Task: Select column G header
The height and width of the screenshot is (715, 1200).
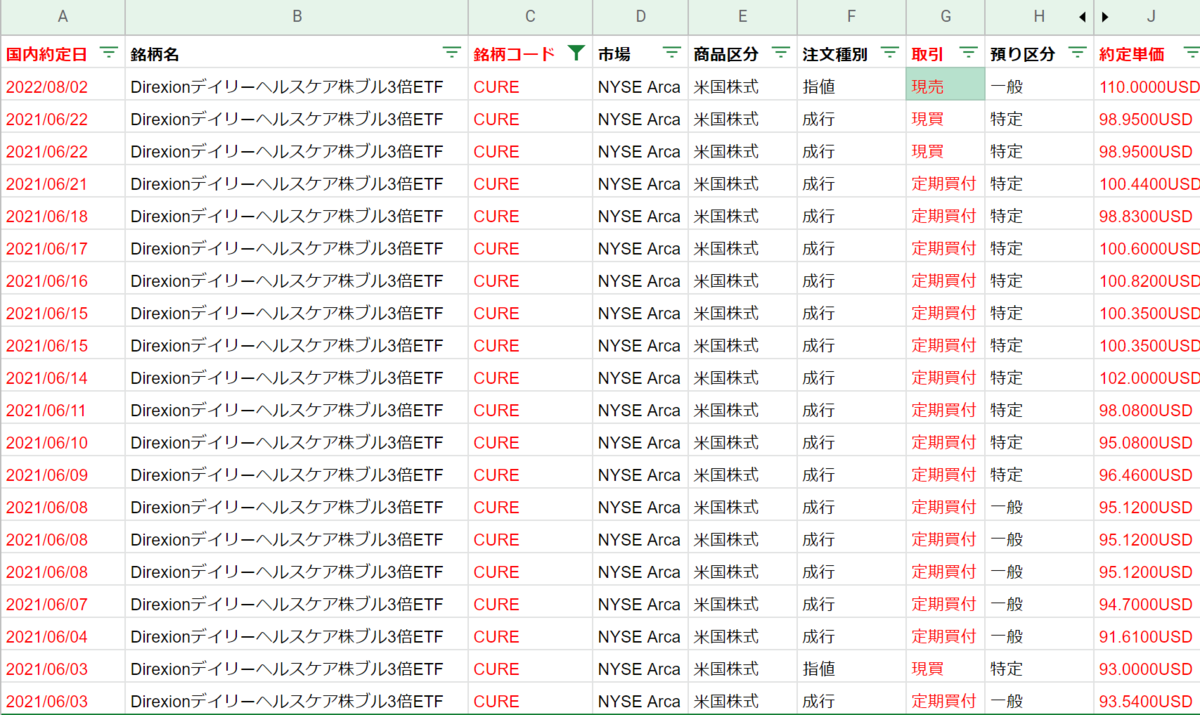Action: pos(946,16)
